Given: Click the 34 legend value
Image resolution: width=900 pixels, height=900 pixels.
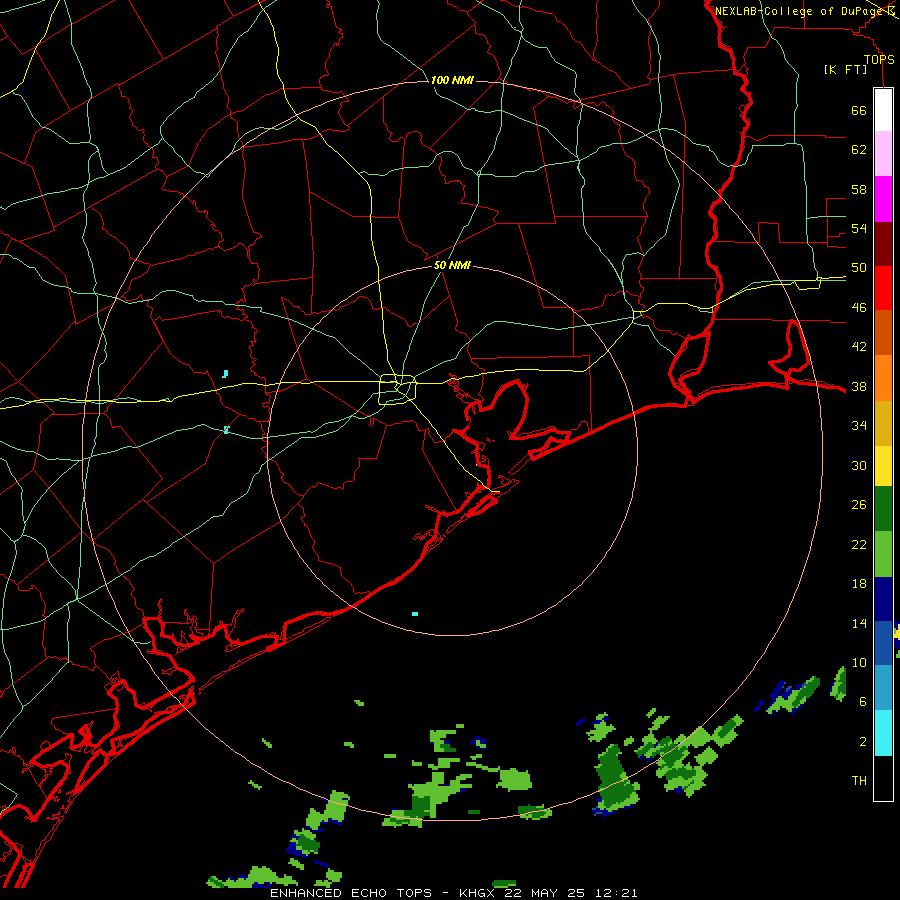Looking at the screenshot, I should (859, 426).
